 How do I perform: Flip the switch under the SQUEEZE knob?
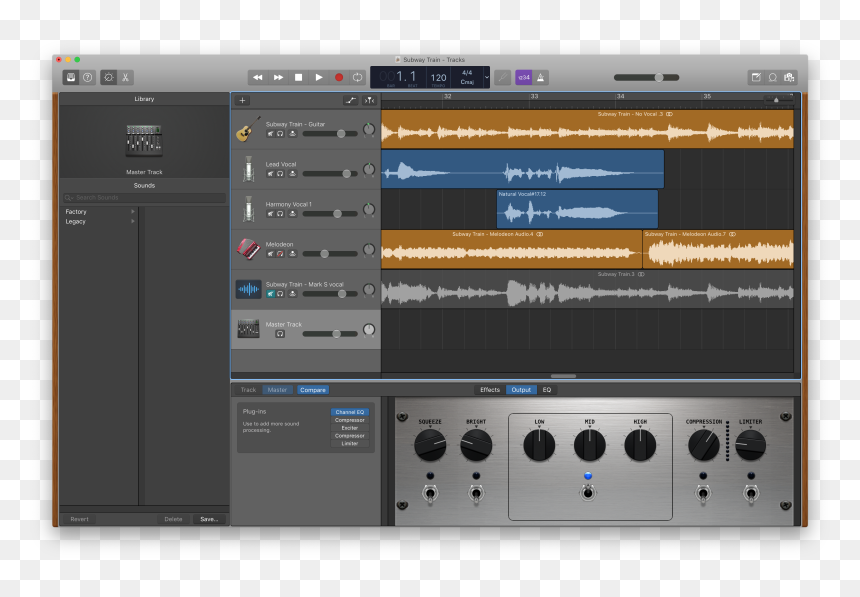[x=430, y=494]
